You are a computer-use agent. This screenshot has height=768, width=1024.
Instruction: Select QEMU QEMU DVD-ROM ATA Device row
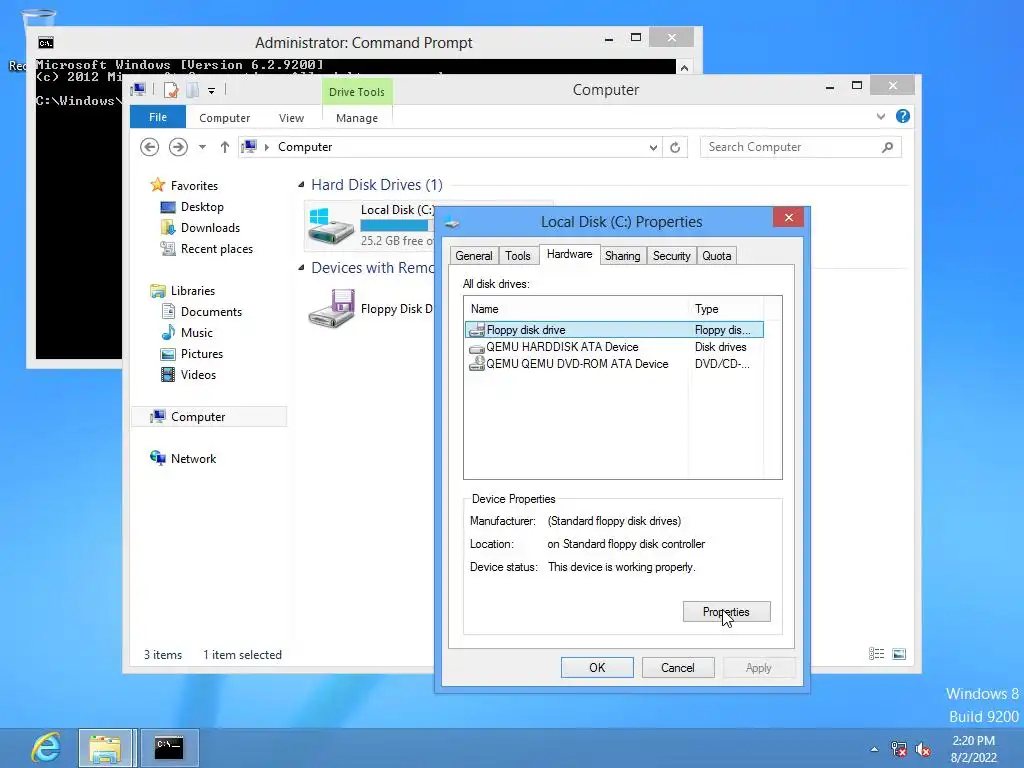click(x=614, y=364)
